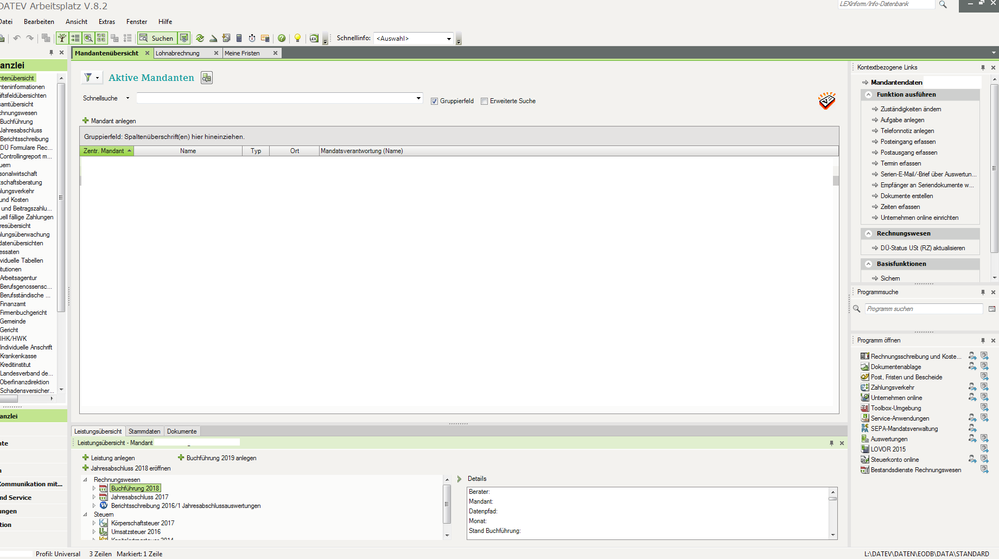Click the Dokumentenablage program icon
Viewport: 999px width, 559px height.
[865, 367]
